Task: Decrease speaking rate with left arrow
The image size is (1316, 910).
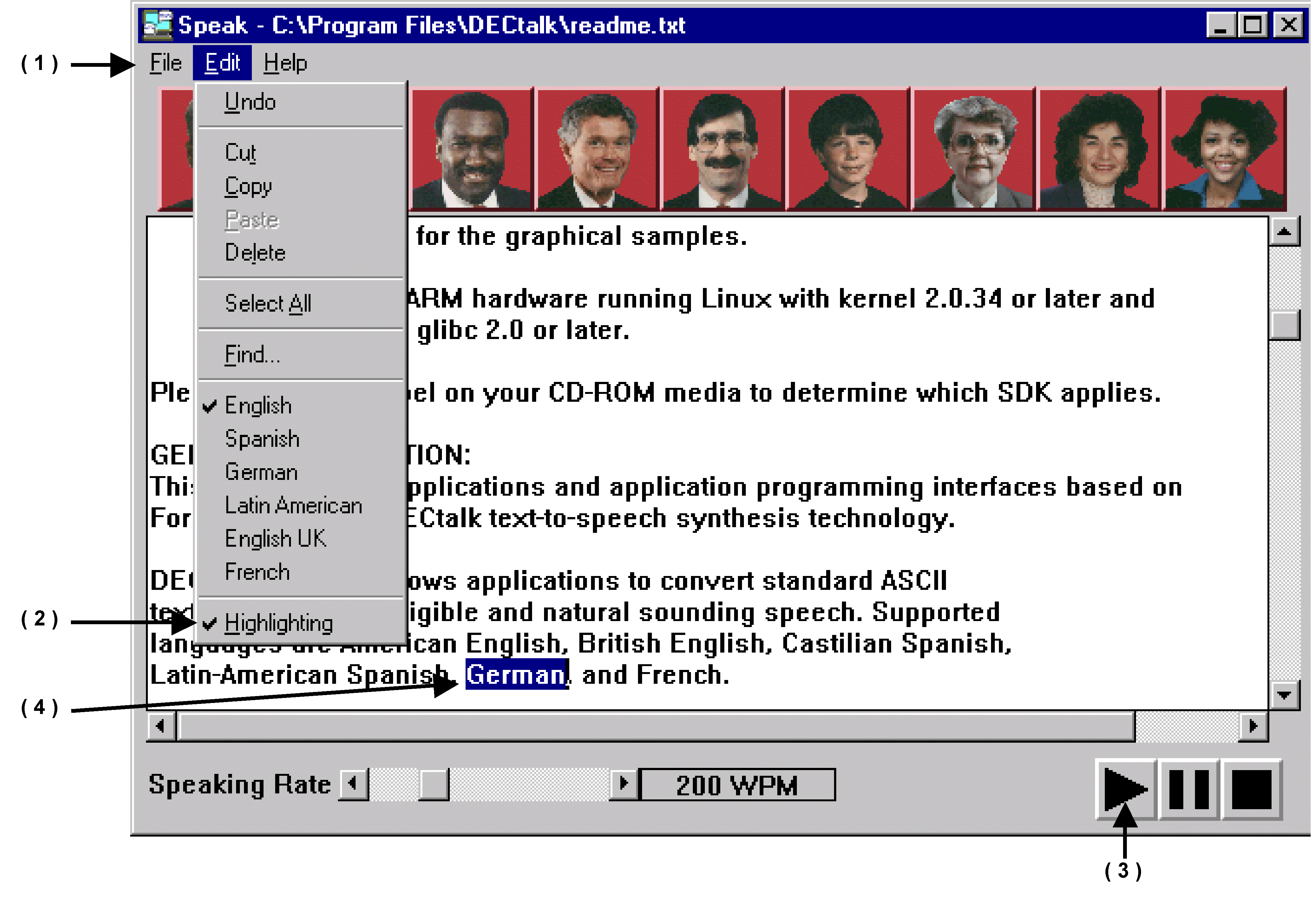Action: [353, 784]
